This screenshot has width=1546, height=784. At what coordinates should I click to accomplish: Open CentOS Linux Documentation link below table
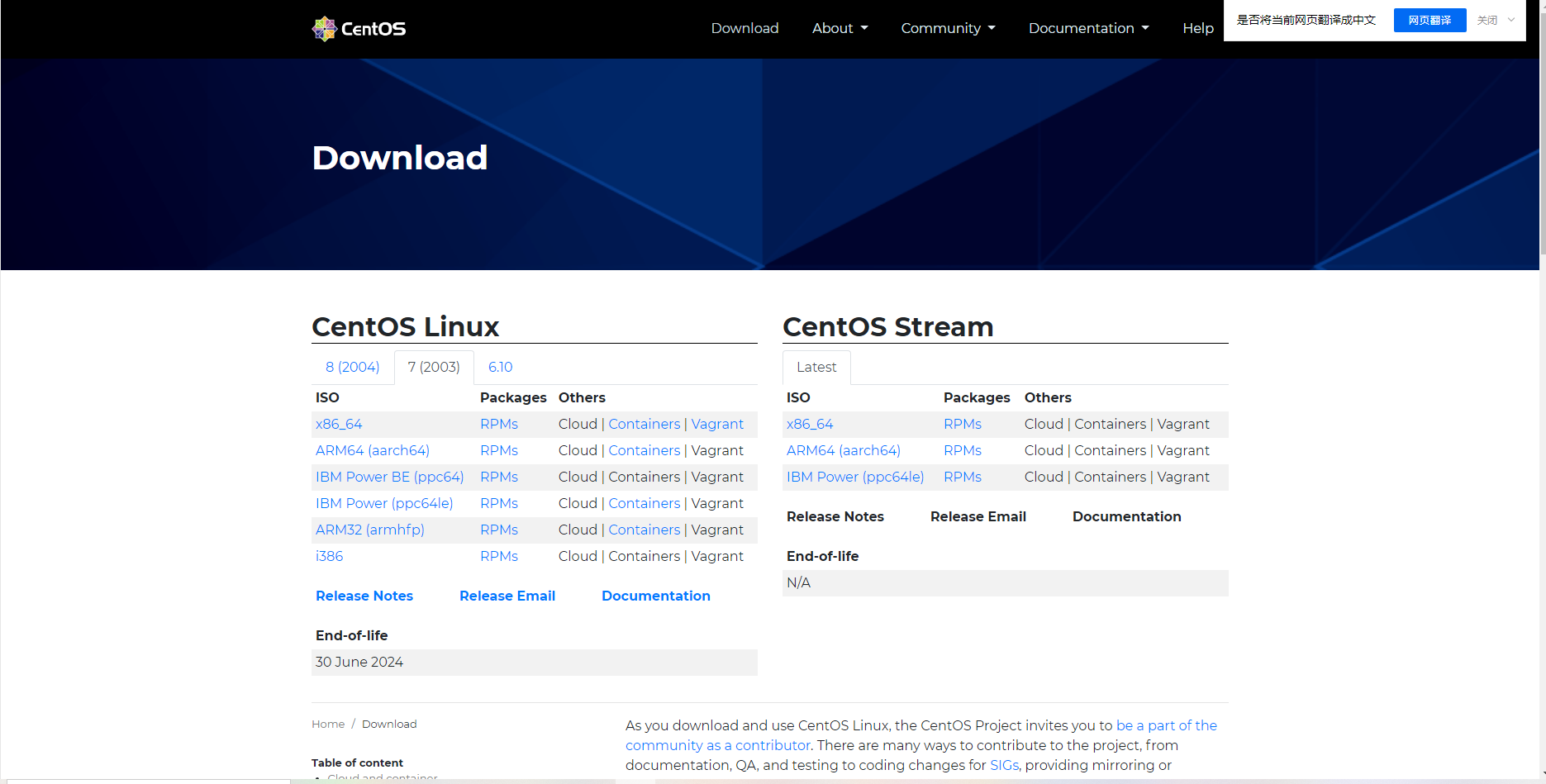pos(656,596)
